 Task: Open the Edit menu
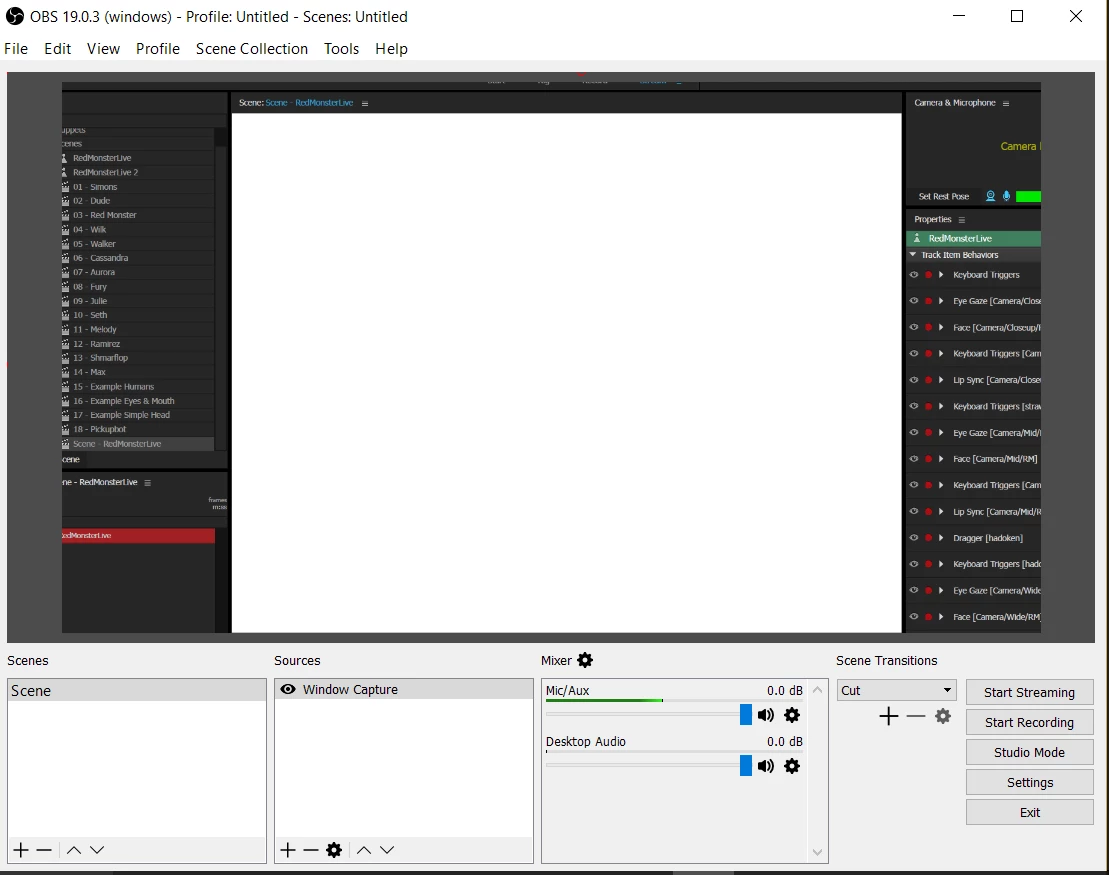pos(57,49)
